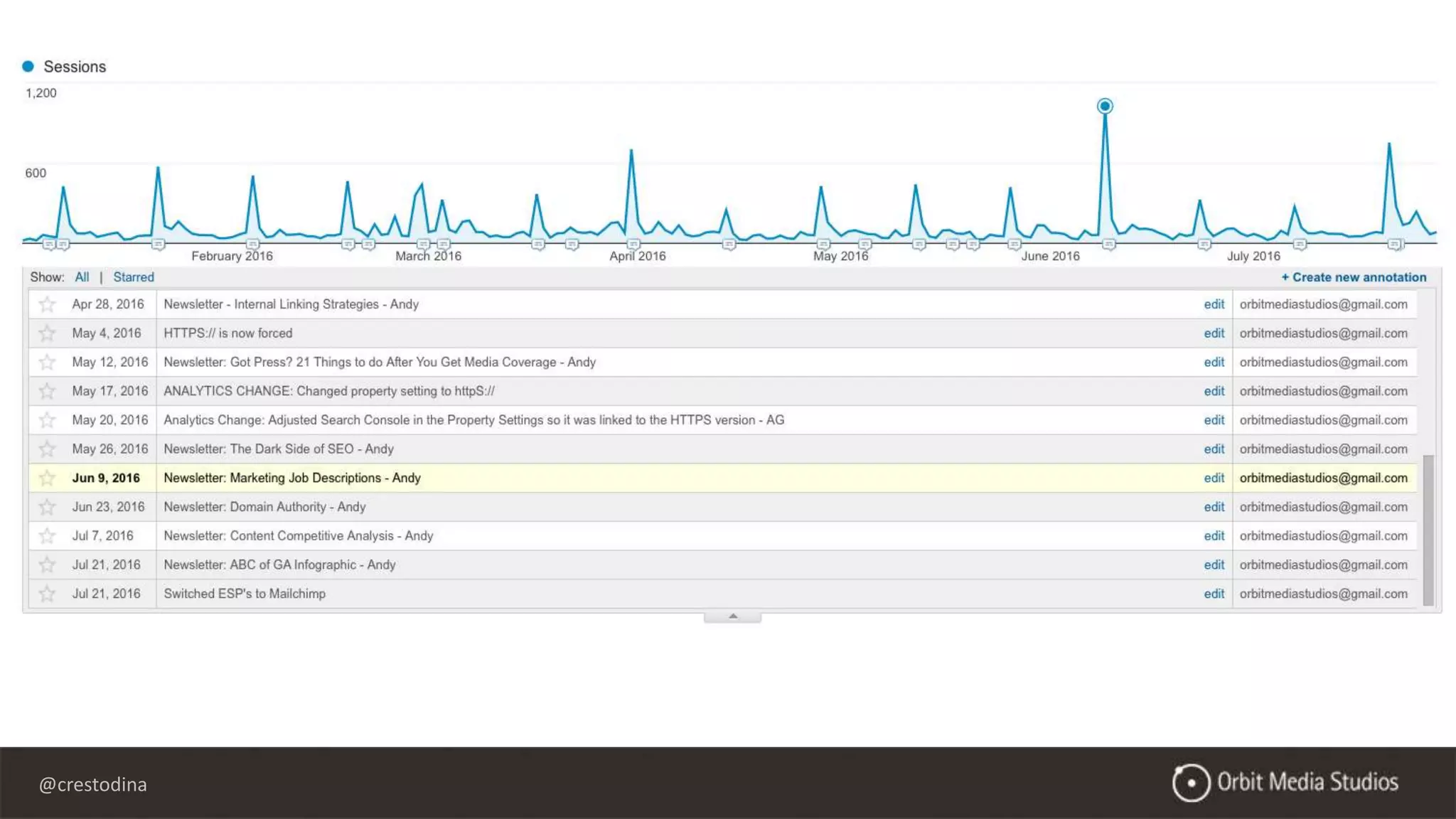Screen dimensions: 1456x819
Task: Click the annotation marker below the June peak
Action: pos(1108,245)
